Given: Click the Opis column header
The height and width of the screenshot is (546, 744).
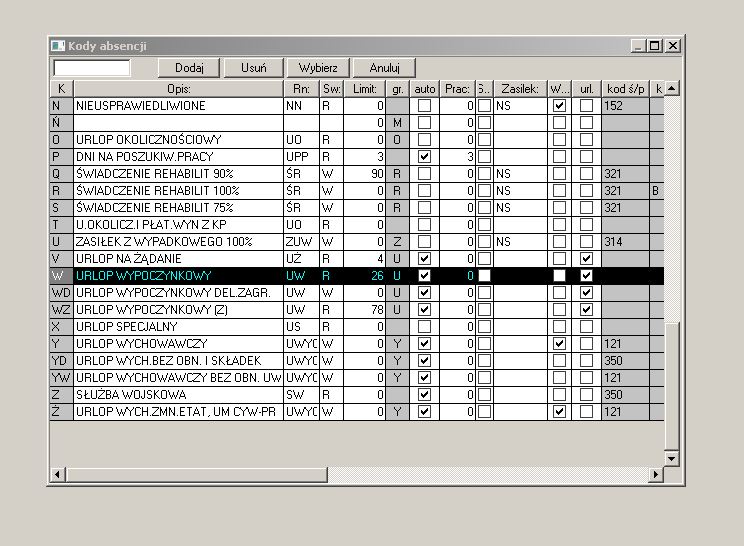Looking at the screenshot, I should (179, 88).
